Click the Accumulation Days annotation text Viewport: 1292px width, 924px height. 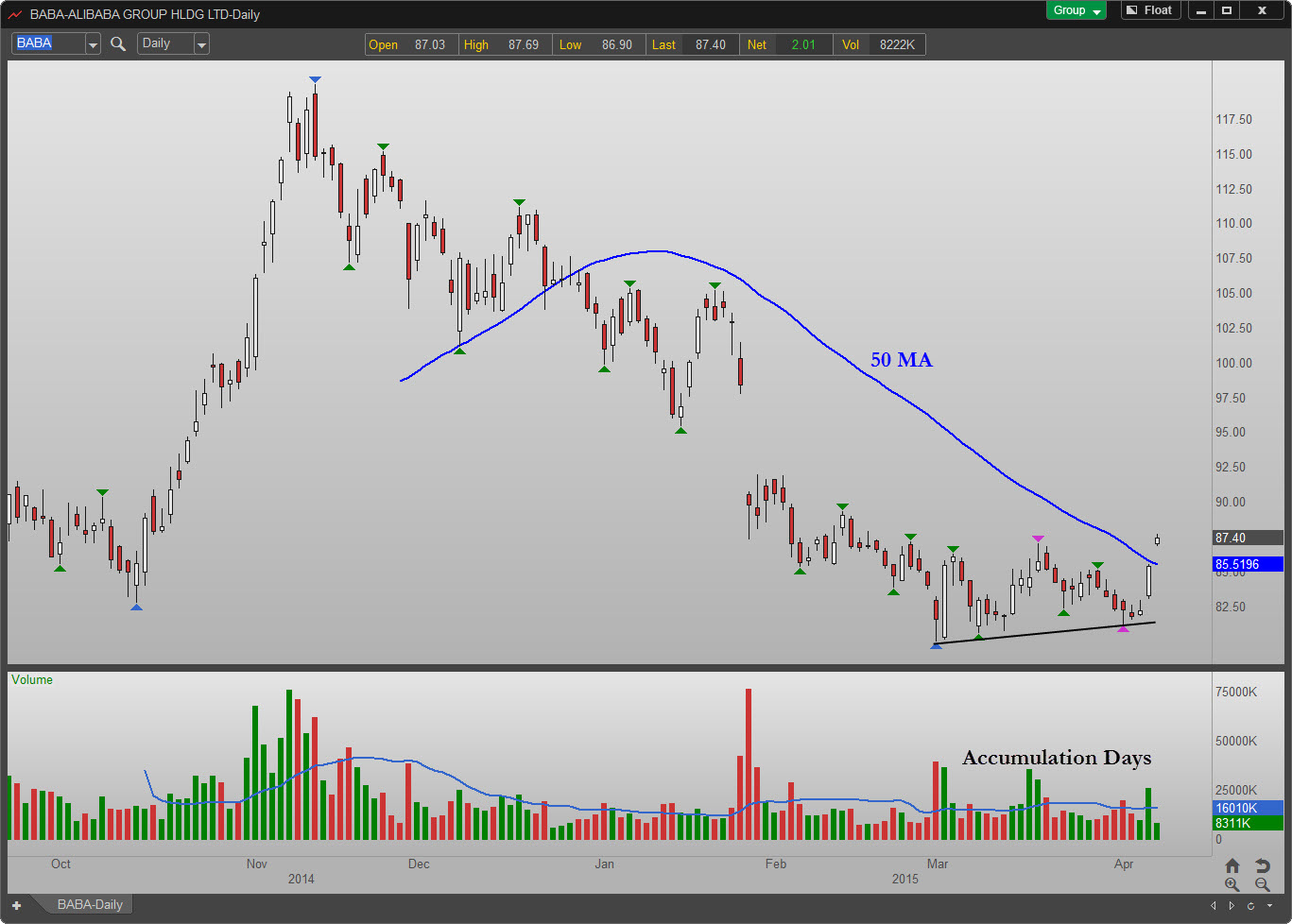click(1057, 758)
